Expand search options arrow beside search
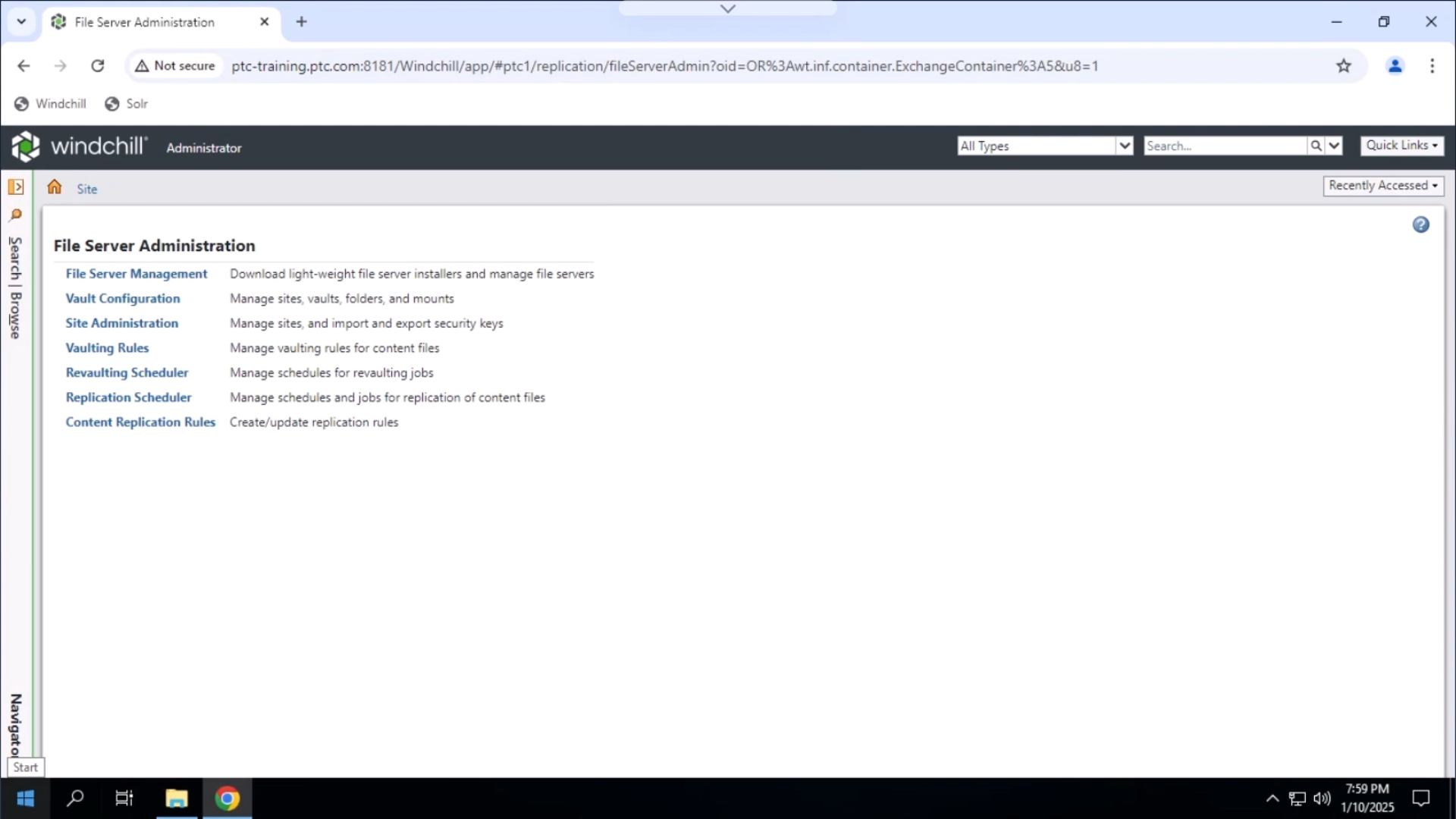 1335,146
